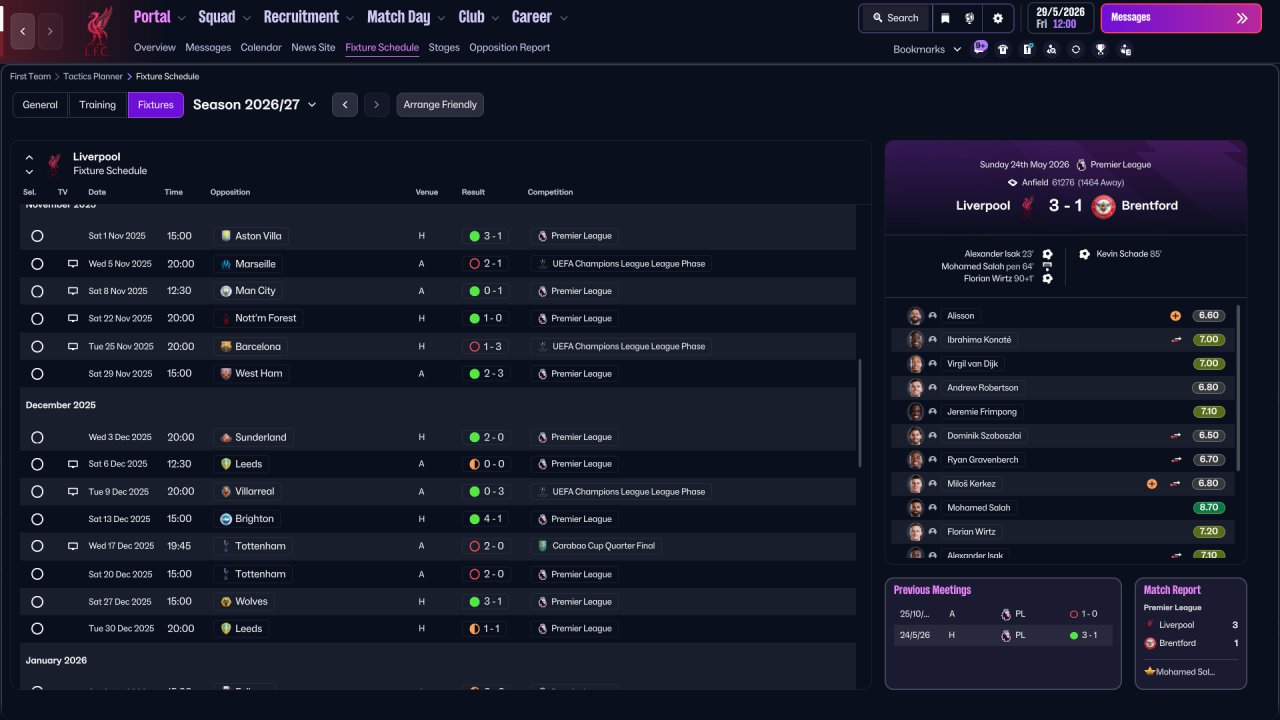Open the globe world icon in header
The height and width of the screenshot is (720, 1280).
970,18
